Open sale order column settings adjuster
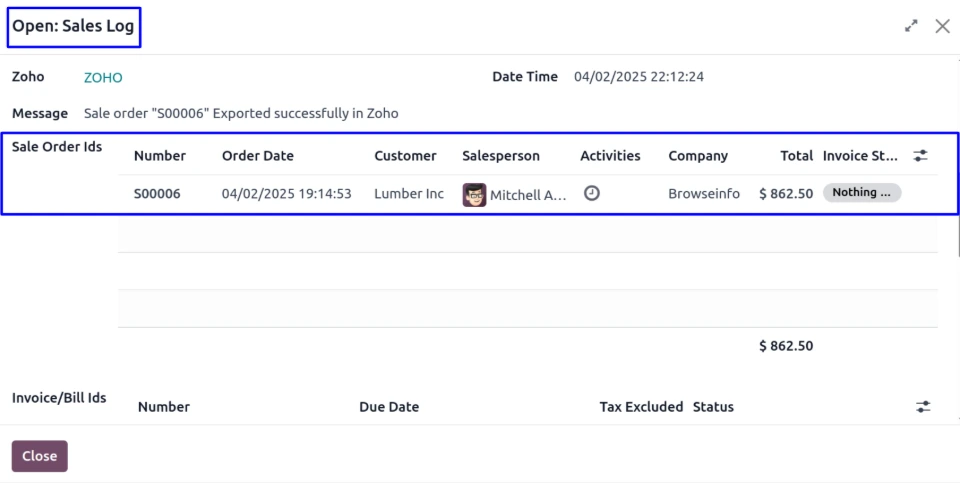This screenshot has height=483, width=960. click(x=921, y=156)
